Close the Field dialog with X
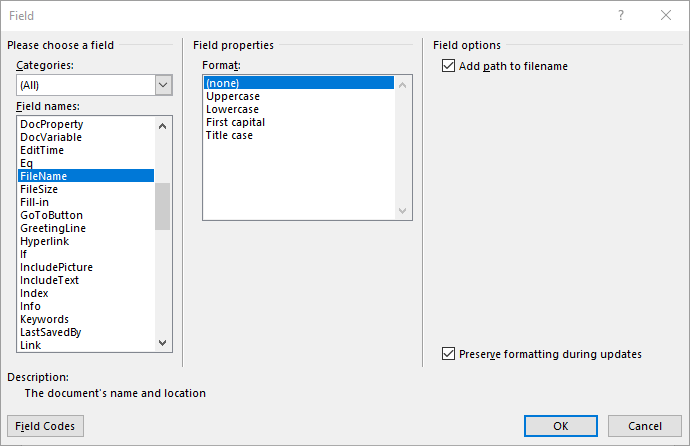The width and height of the screenshot is (690, 446). tap(666, 15)
